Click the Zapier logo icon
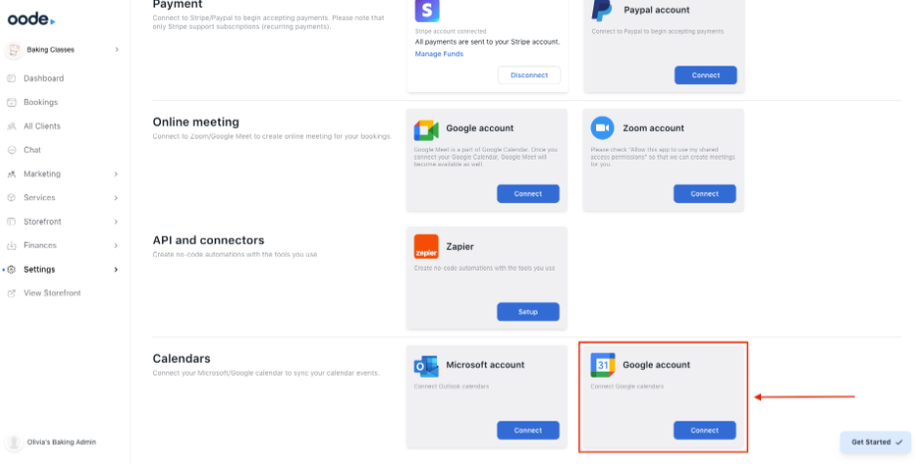The image size is (920, 464). 426,246
